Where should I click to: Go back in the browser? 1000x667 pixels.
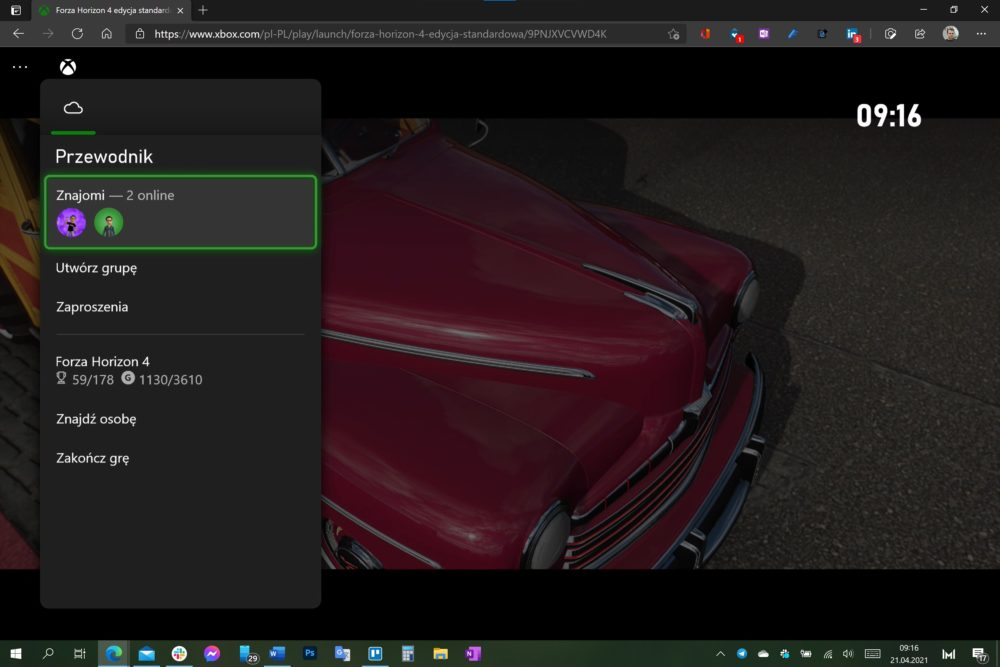coord(18,34)
